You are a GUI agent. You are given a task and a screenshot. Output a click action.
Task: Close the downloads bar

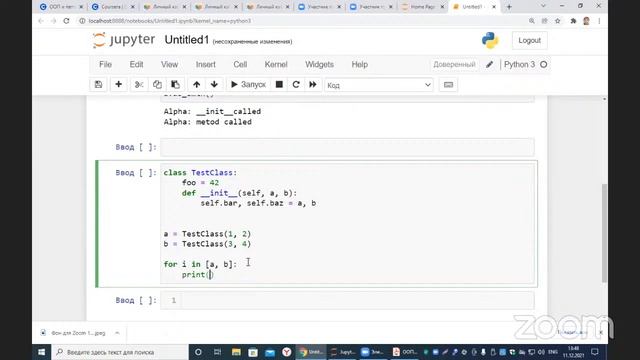(600, 333)
